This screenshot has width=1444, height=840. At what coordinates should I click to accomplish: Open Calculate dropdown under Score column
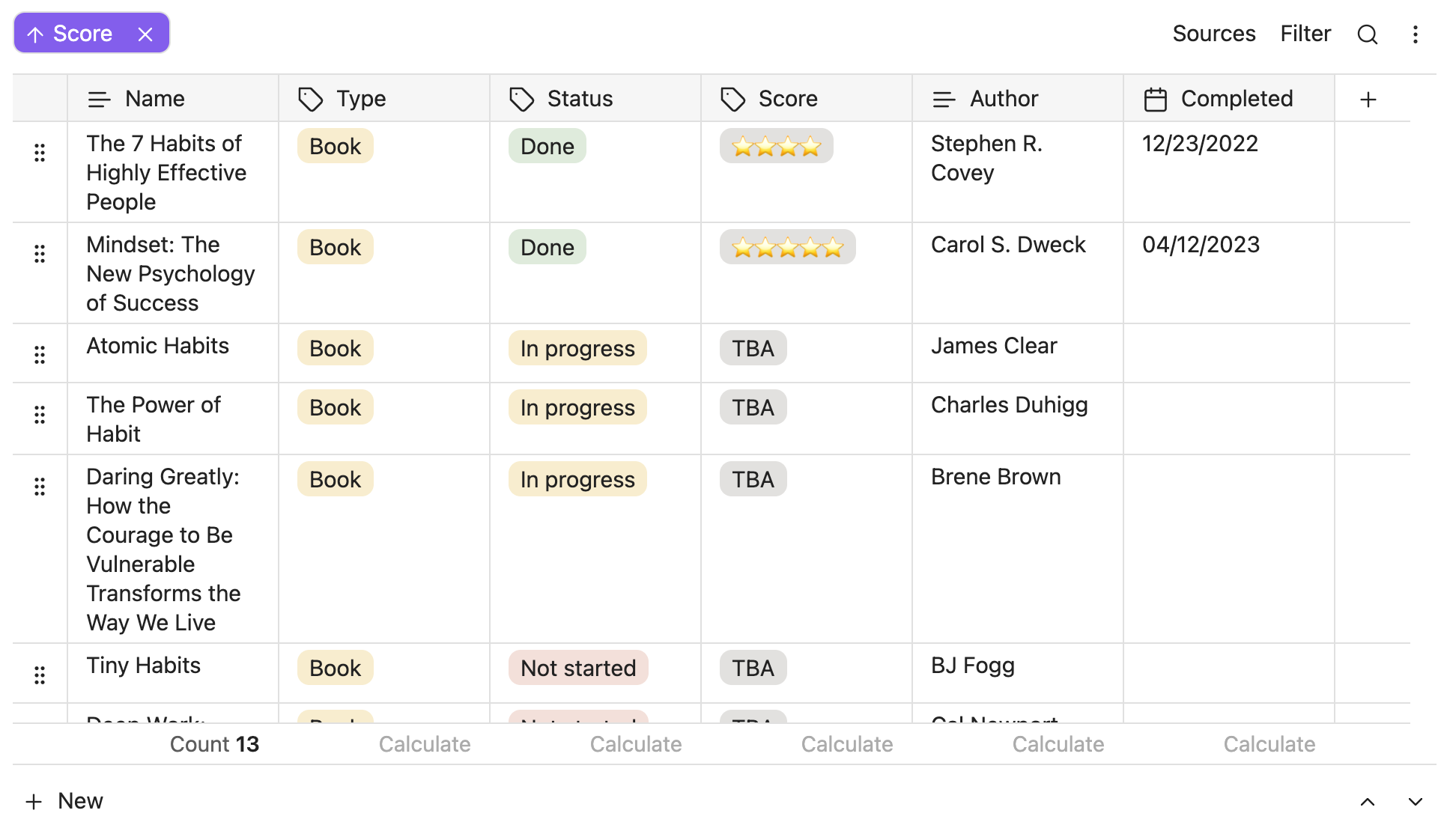click(846, 744)
